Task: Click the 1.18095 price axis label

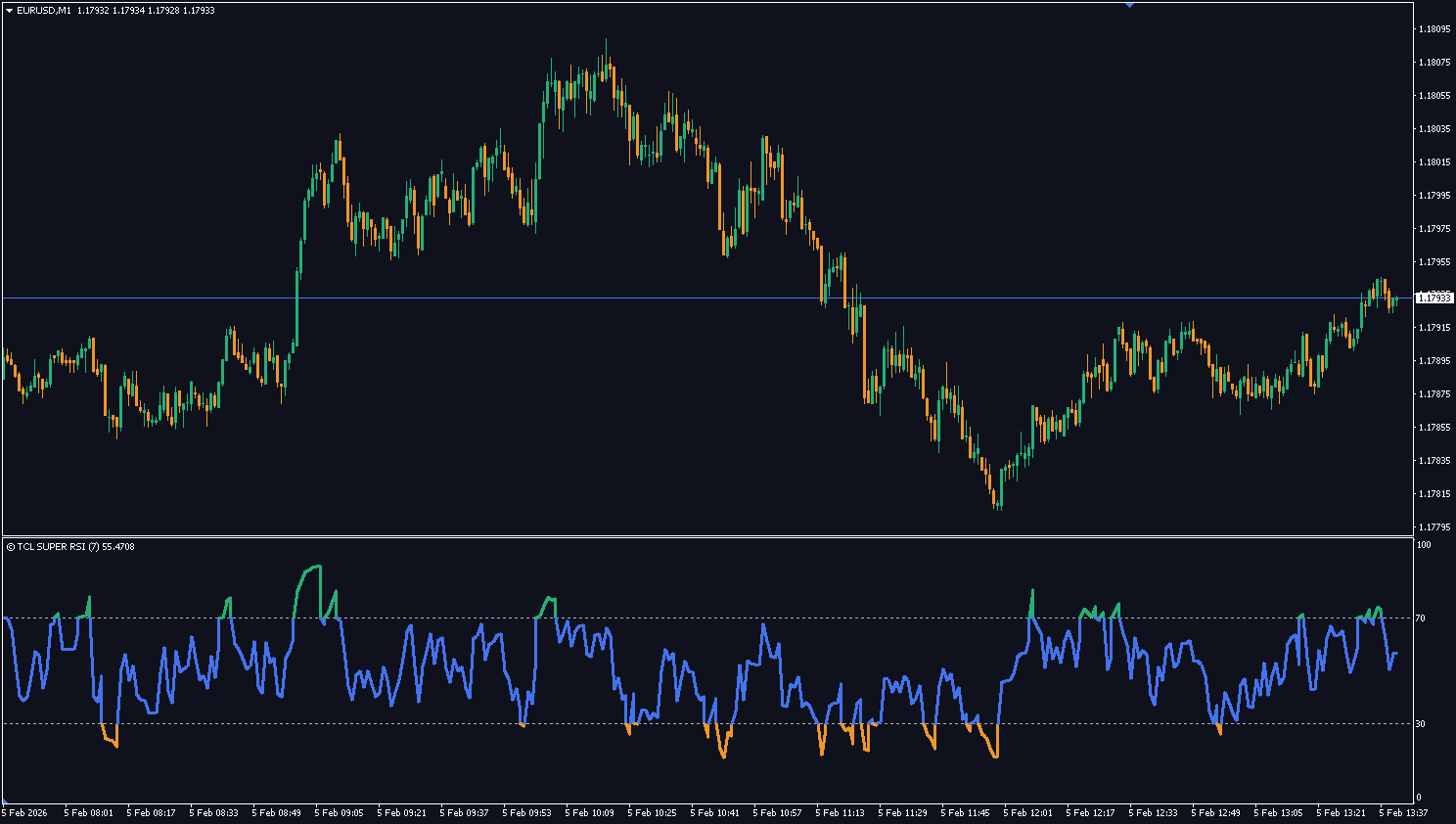Action: click(1433, 29)
